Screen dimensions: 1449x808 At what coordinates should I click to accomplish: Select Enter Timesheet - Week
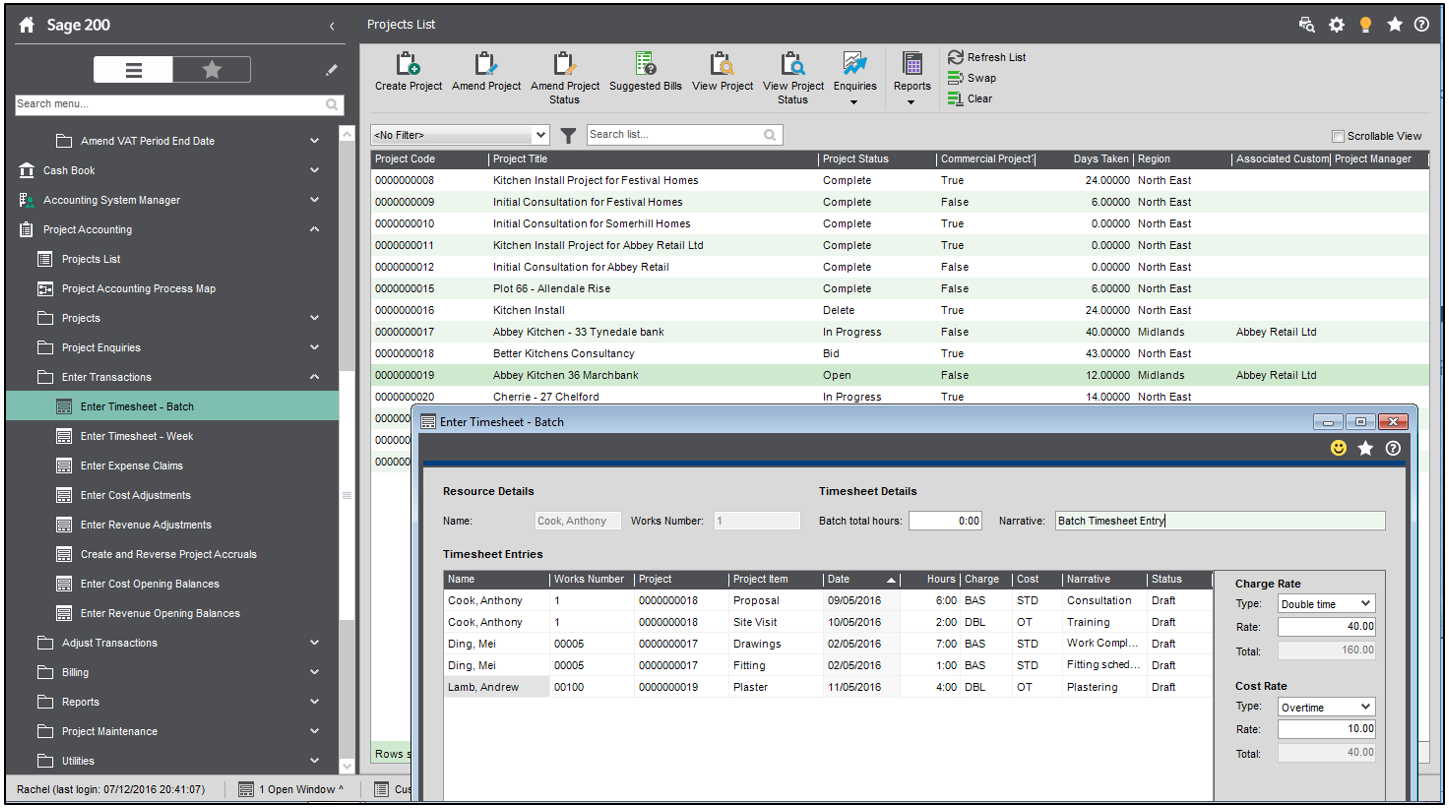137,436
